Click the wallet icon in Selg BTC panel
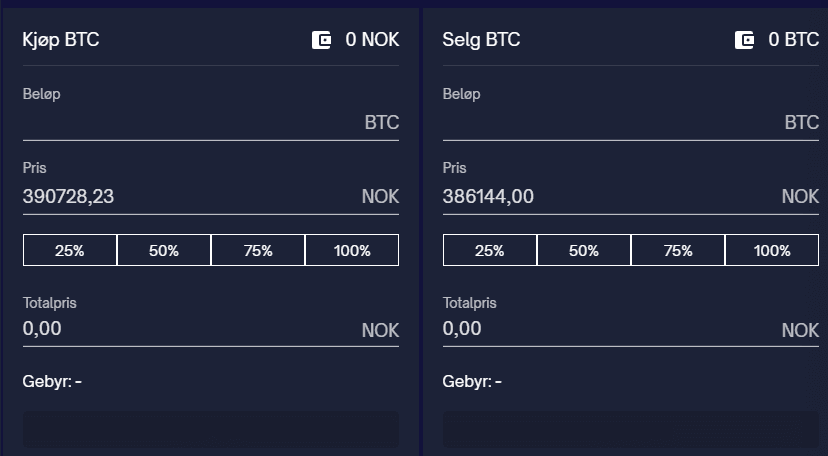828x456 pixels. tap(744, 40)
